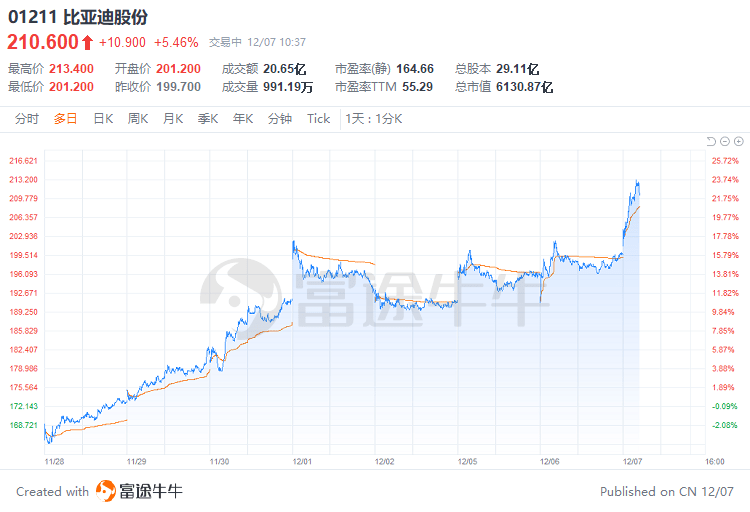Image resolution: width=750 pixels, height=512 pixels.
Task: Click the 最高价 value 213.400
Action: [x=71, y=69]
